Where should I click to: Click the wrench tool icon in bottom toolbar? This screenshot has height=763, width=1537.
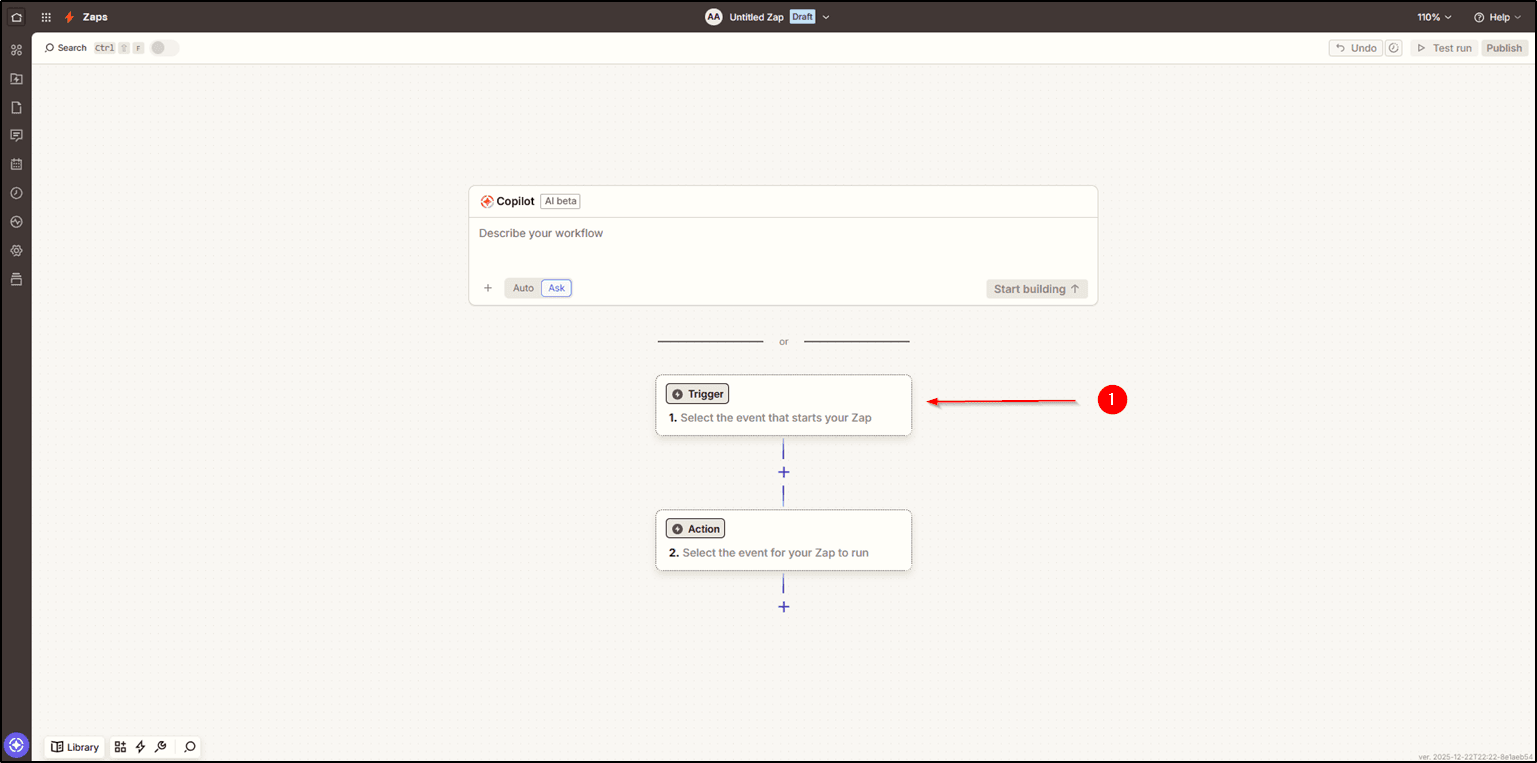(160, 747)
